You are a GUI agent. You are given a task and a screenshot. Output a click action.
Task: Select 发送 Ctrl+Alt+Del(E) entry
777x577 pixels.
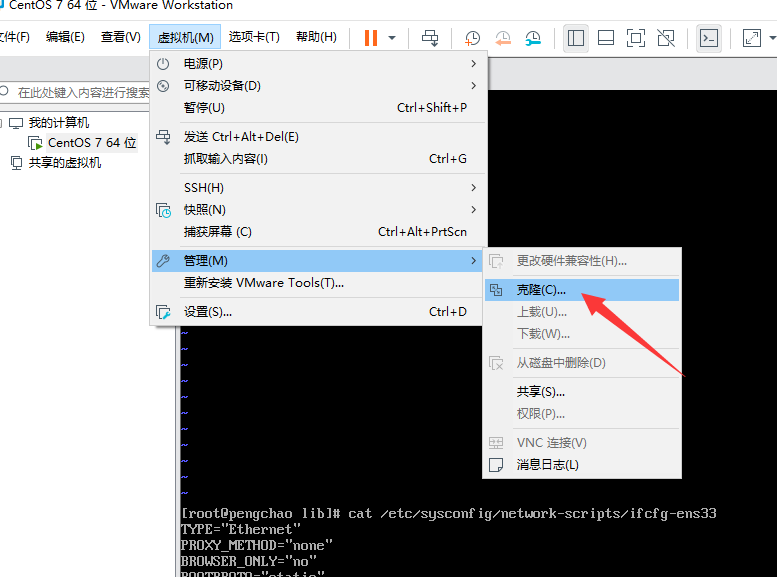(x=317, y=137)
